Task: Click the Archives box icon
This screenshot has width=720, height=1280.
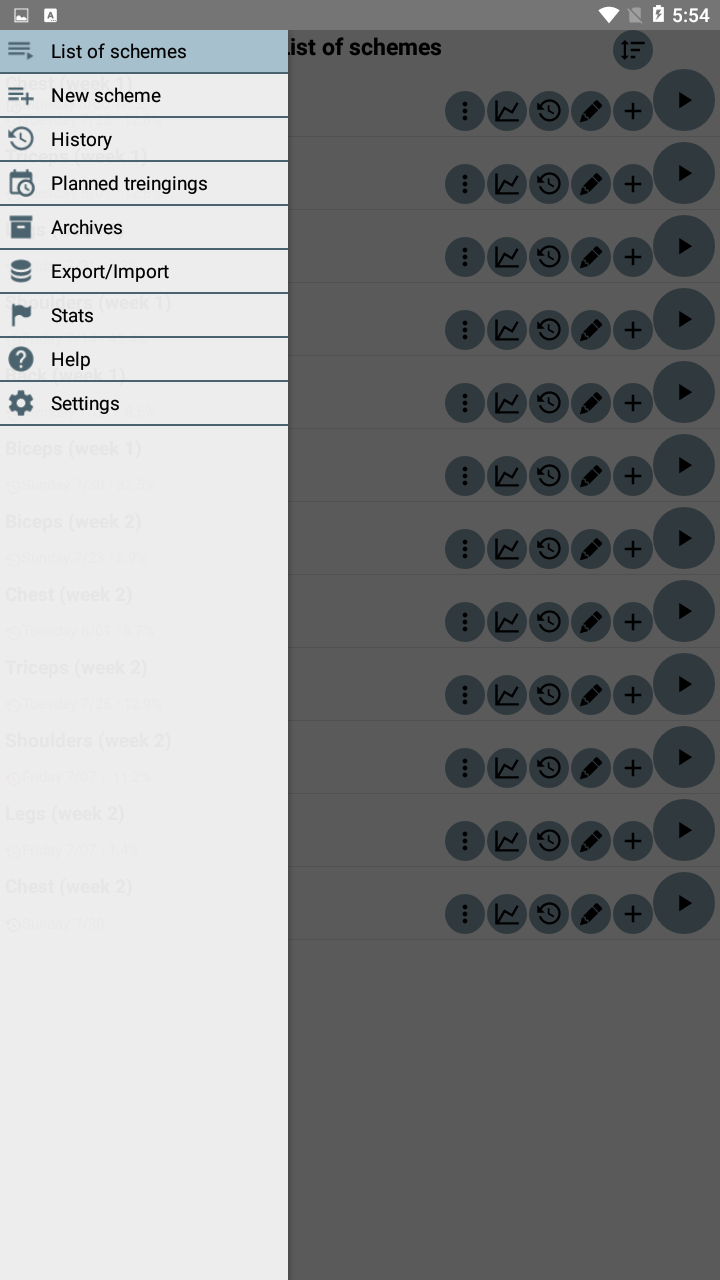Action: click(21, 227)
